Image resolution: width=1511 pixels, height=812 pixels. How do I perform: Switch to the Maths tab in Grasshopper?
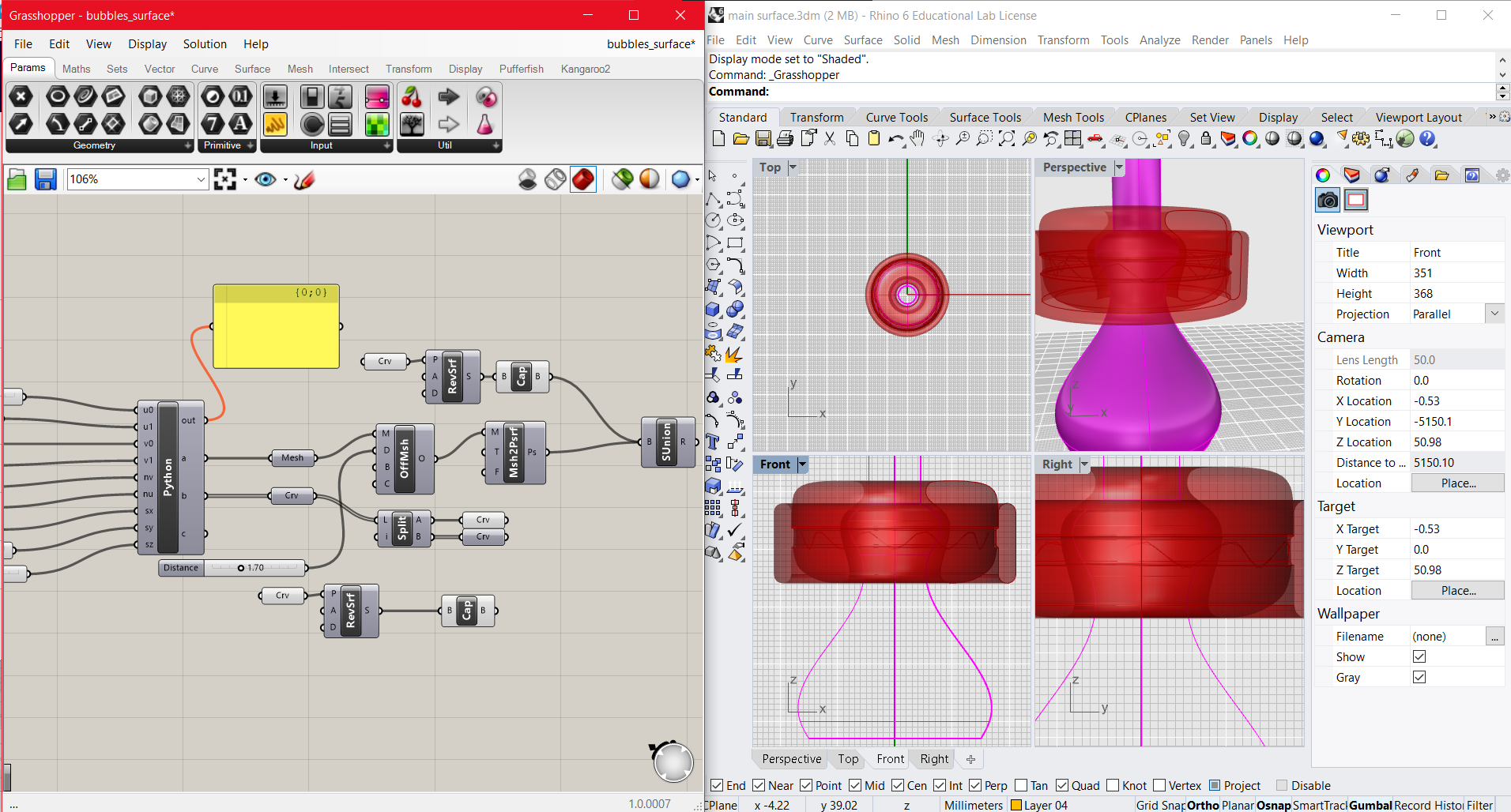[x=76, y=69]
